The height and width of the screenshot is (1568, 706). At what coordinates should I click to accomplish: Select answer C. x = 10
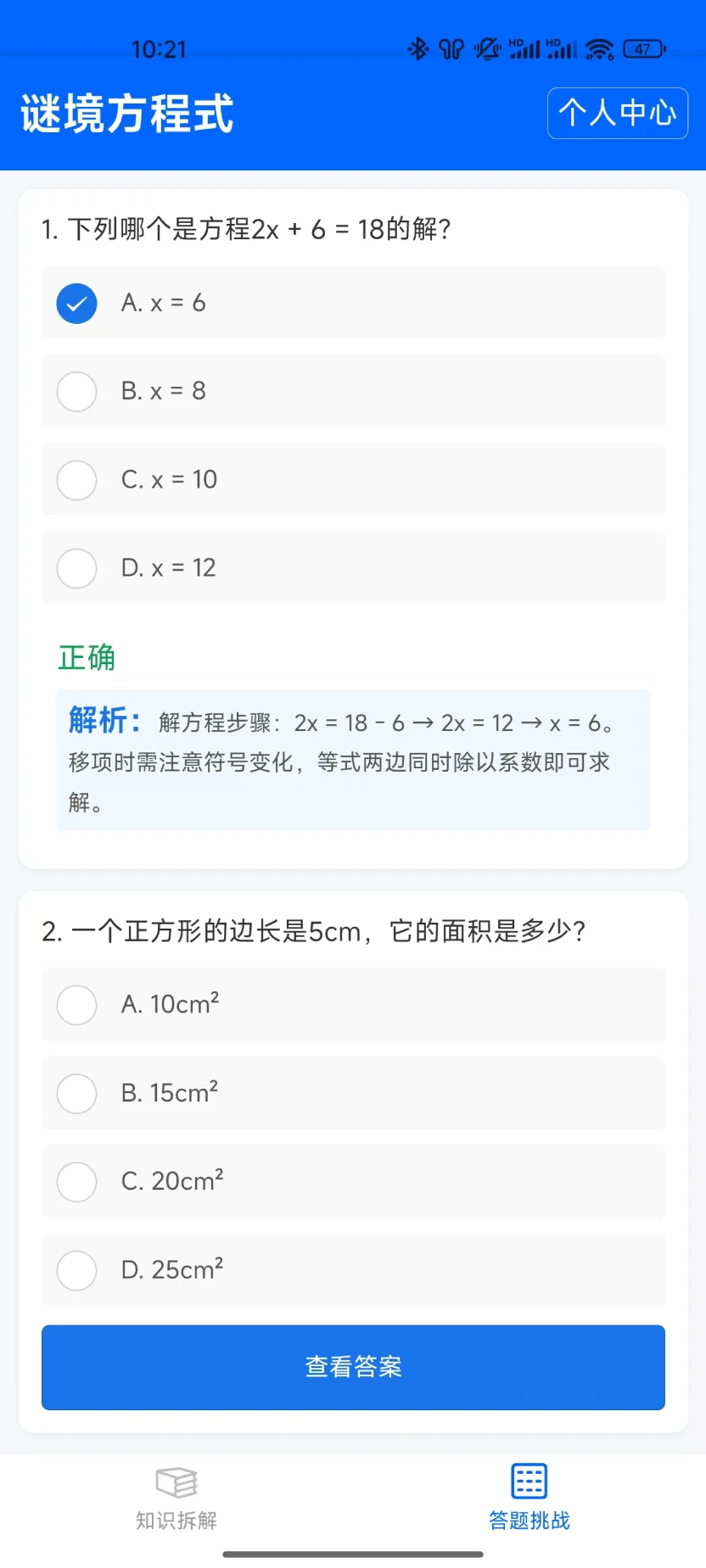click(x=353, y=479)
